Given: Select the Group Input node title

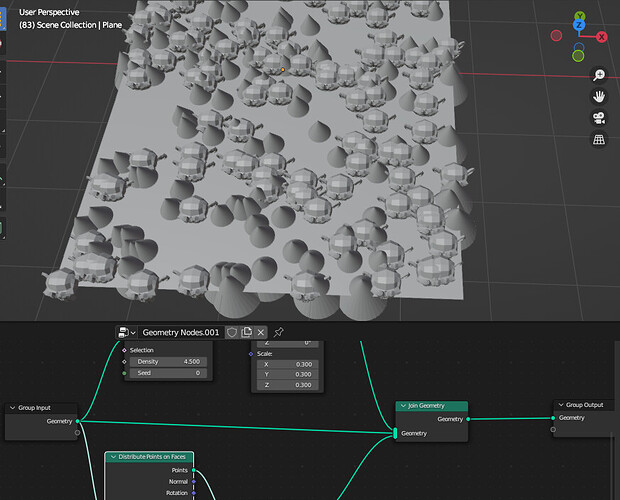Looking at the screenshot, I should point(34,408).
